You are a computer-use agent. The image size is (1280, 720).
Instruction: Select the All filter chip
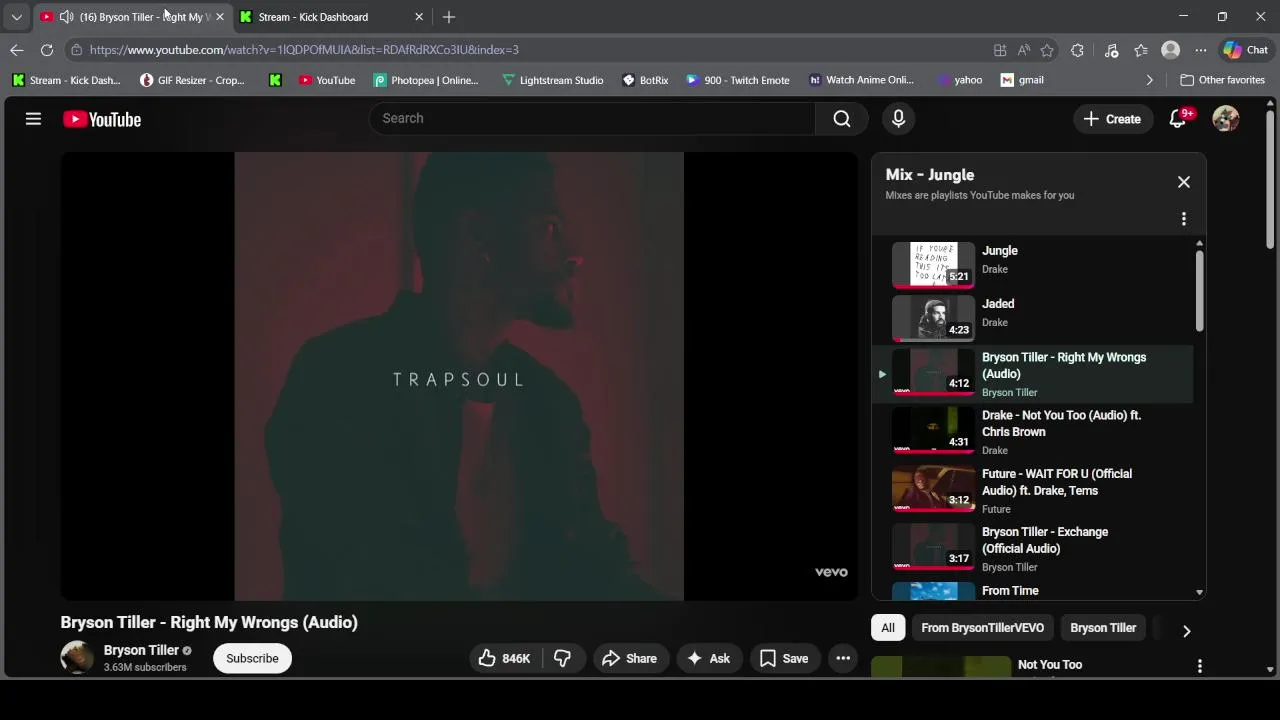(888, 628)
